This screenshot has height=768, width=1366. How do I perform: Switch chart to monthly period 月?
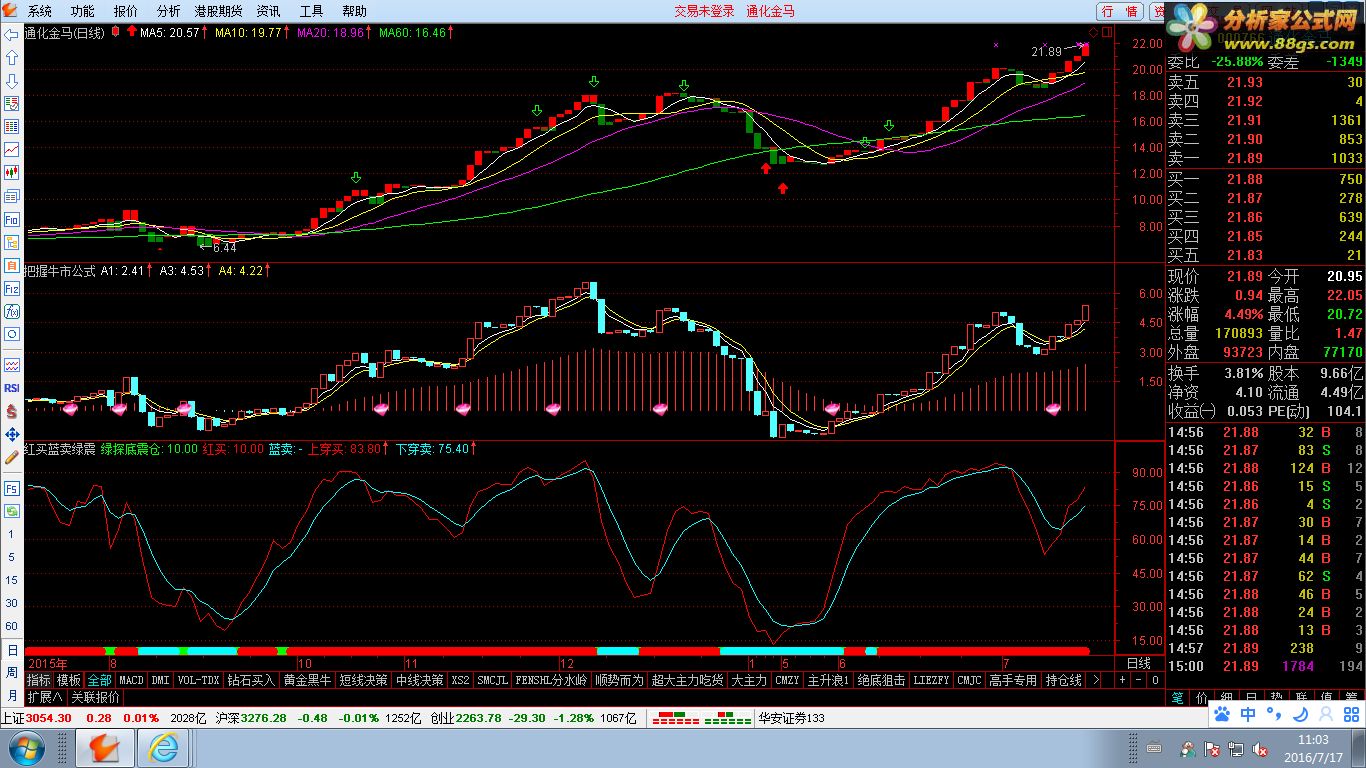(12, 695)
